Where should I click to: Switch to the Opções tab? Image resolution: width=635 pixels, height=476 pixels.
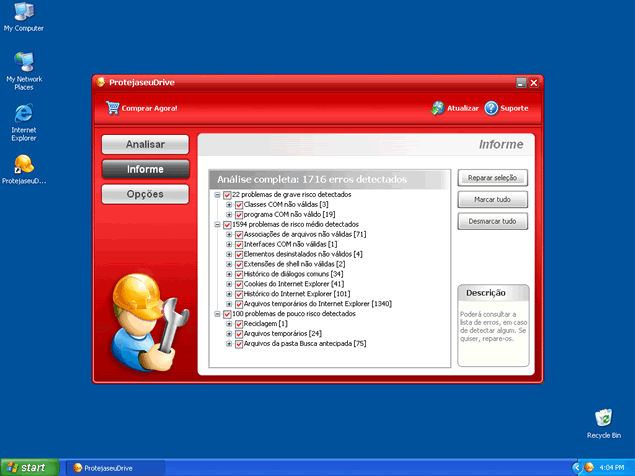point(145,194)
